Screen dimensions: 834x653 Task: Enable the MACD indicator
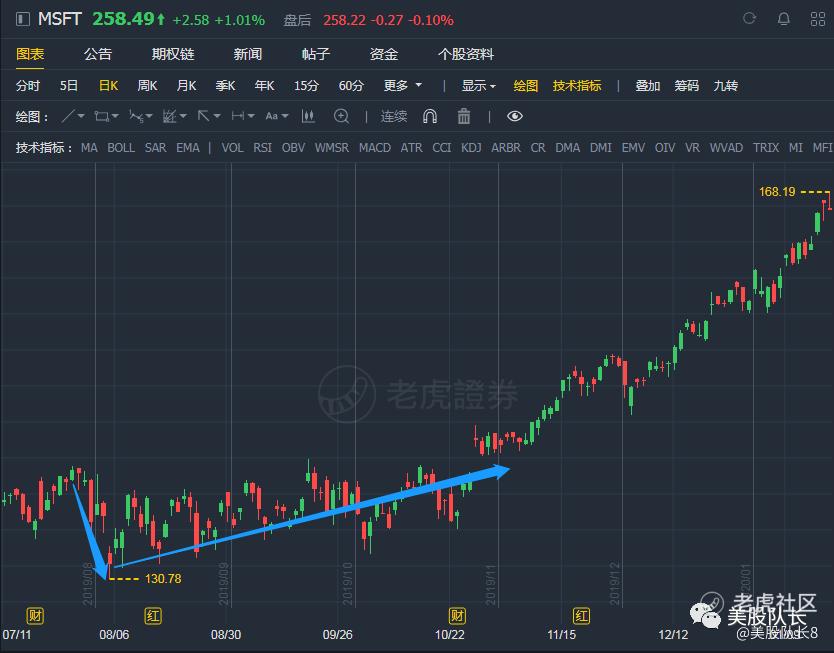coord(374,147)
